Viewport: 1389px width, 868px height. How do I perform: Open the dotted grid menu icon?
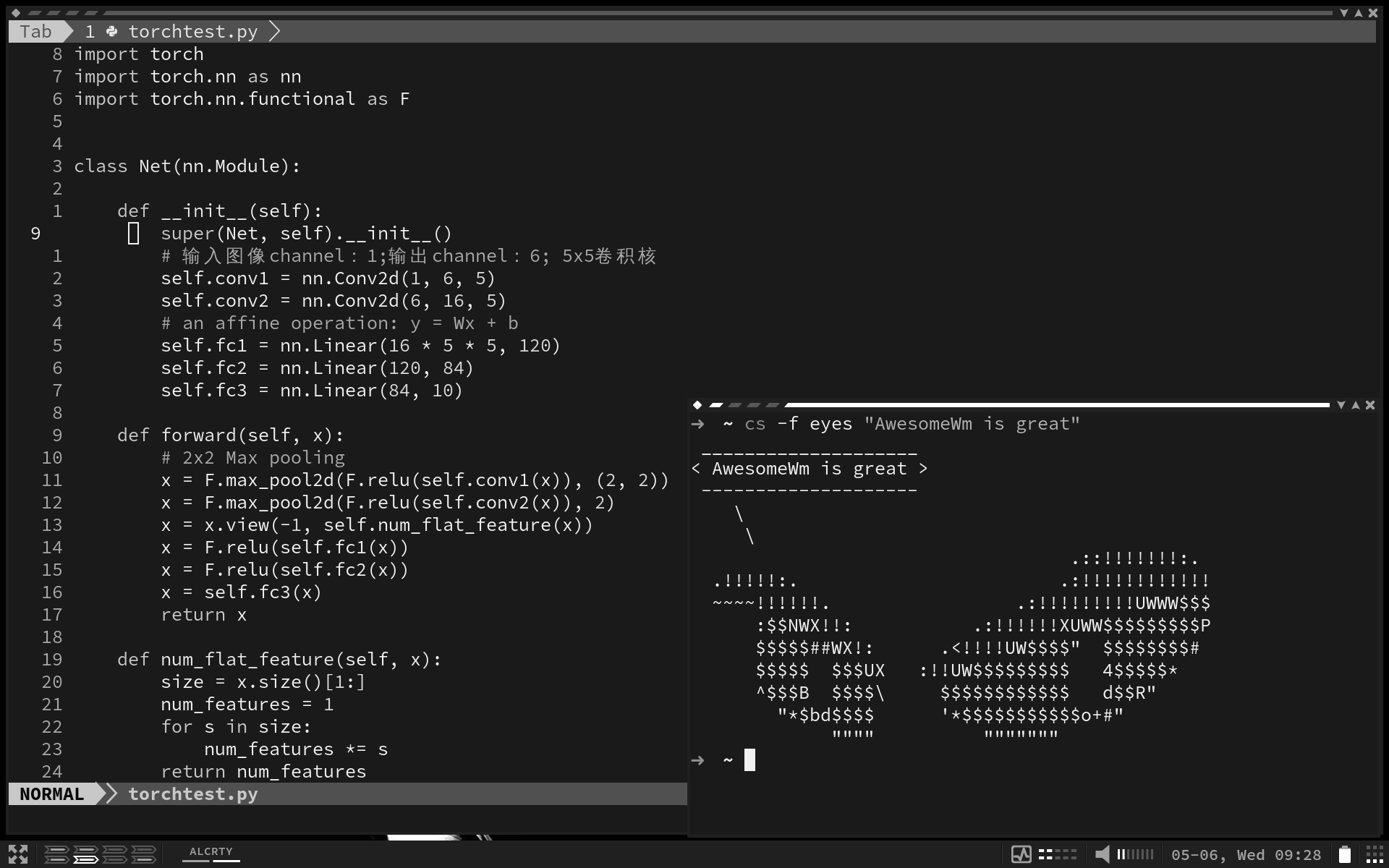pyautogui.click(x=1374, y=854)
